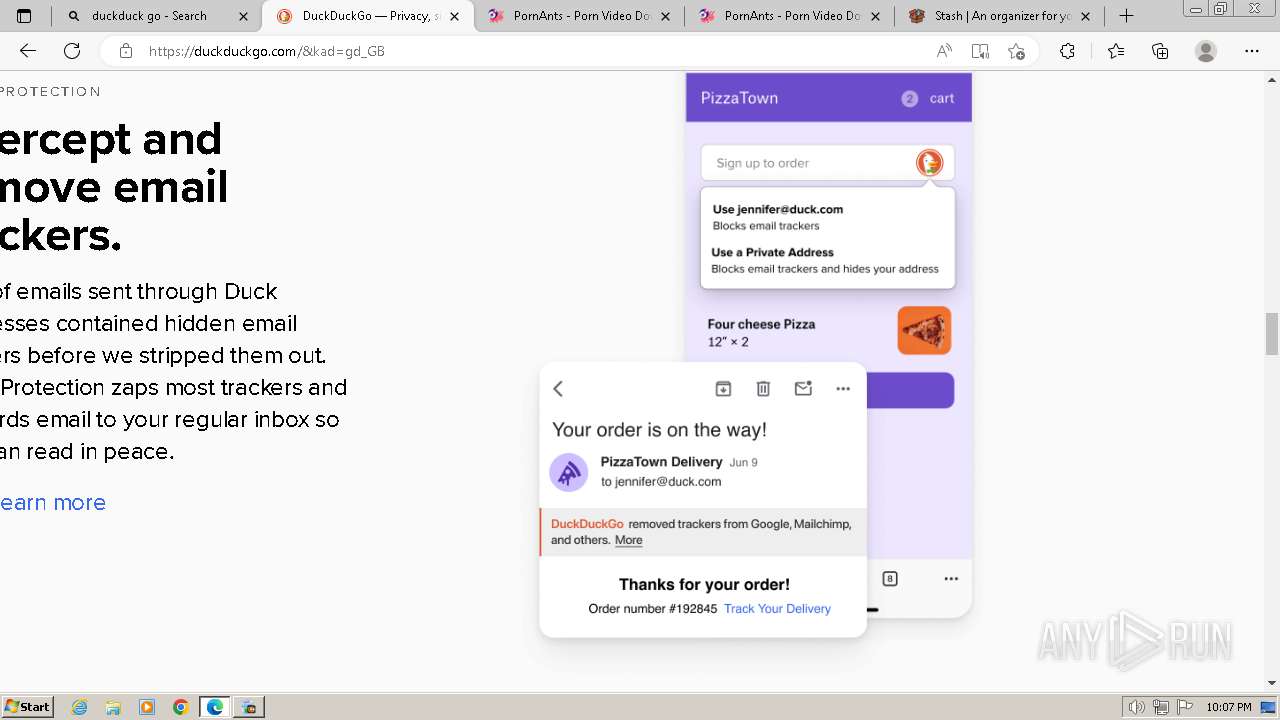Image resolution: width=1280 pixels, height=720 pixels.
Task: Open a new tab with plus button
Action: pos(1127,16)
